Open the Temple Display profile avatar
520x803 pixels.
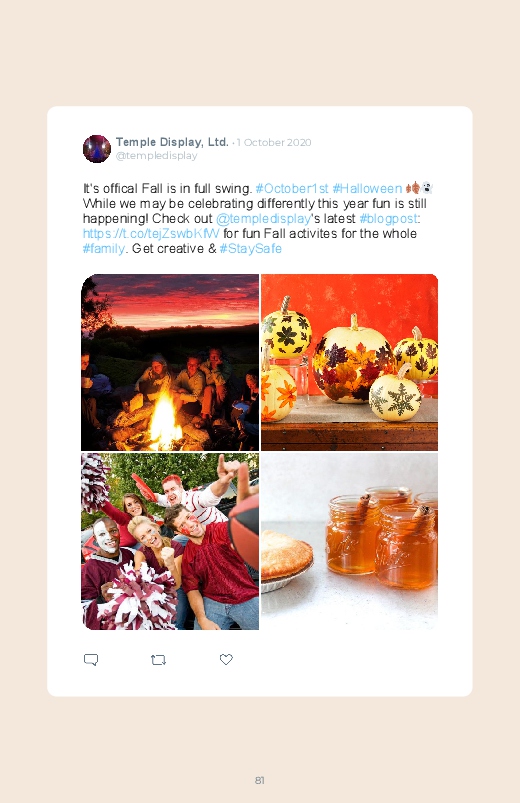[x=97, y=149]
